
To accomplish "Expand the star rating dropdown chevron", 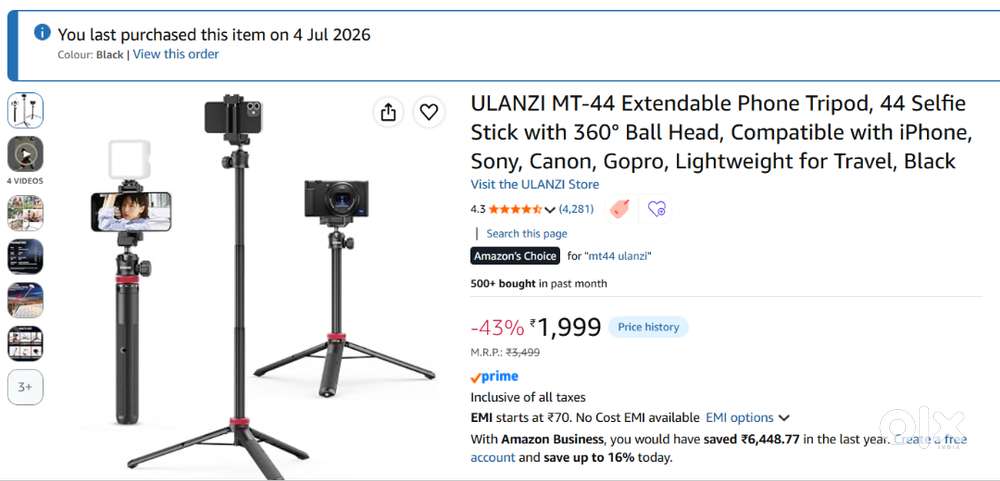I will (x=550, y=209).
